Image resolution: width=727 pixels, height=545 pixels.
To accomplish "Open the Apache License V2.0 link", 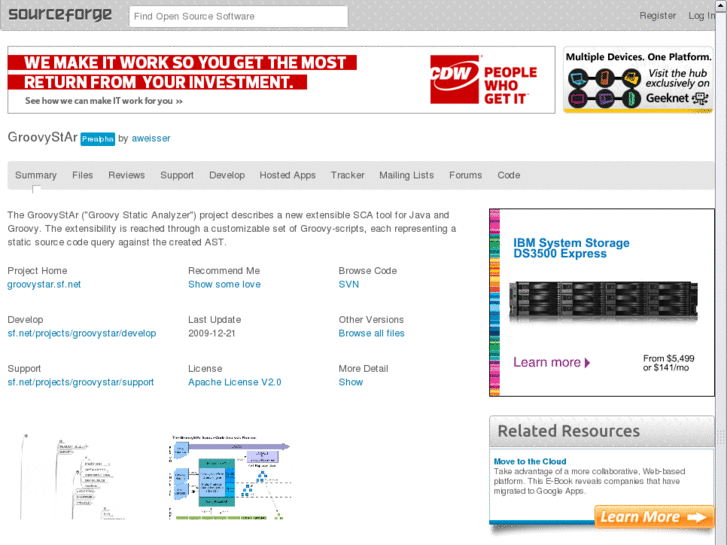I will tap(235, 382).
